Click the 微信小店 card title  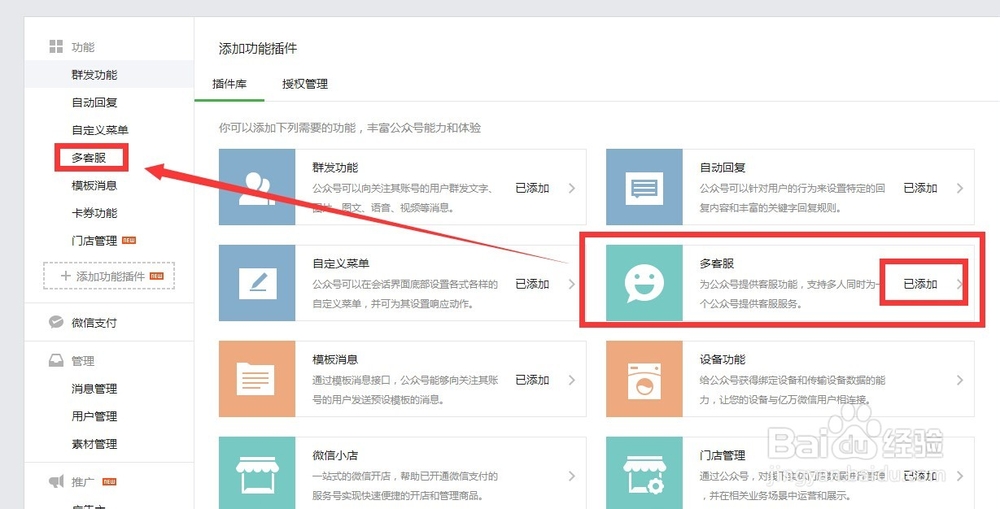click(335, 455)
